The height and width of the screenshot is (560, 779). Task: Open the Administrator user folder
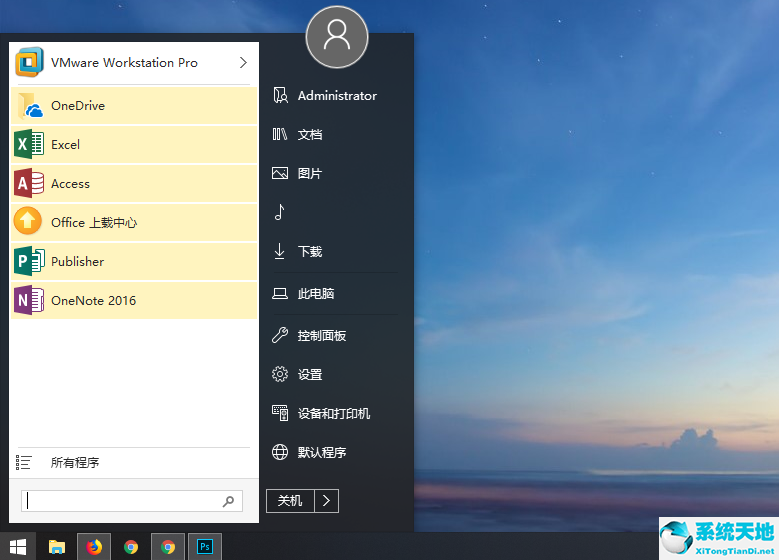(x=336, y=96)
